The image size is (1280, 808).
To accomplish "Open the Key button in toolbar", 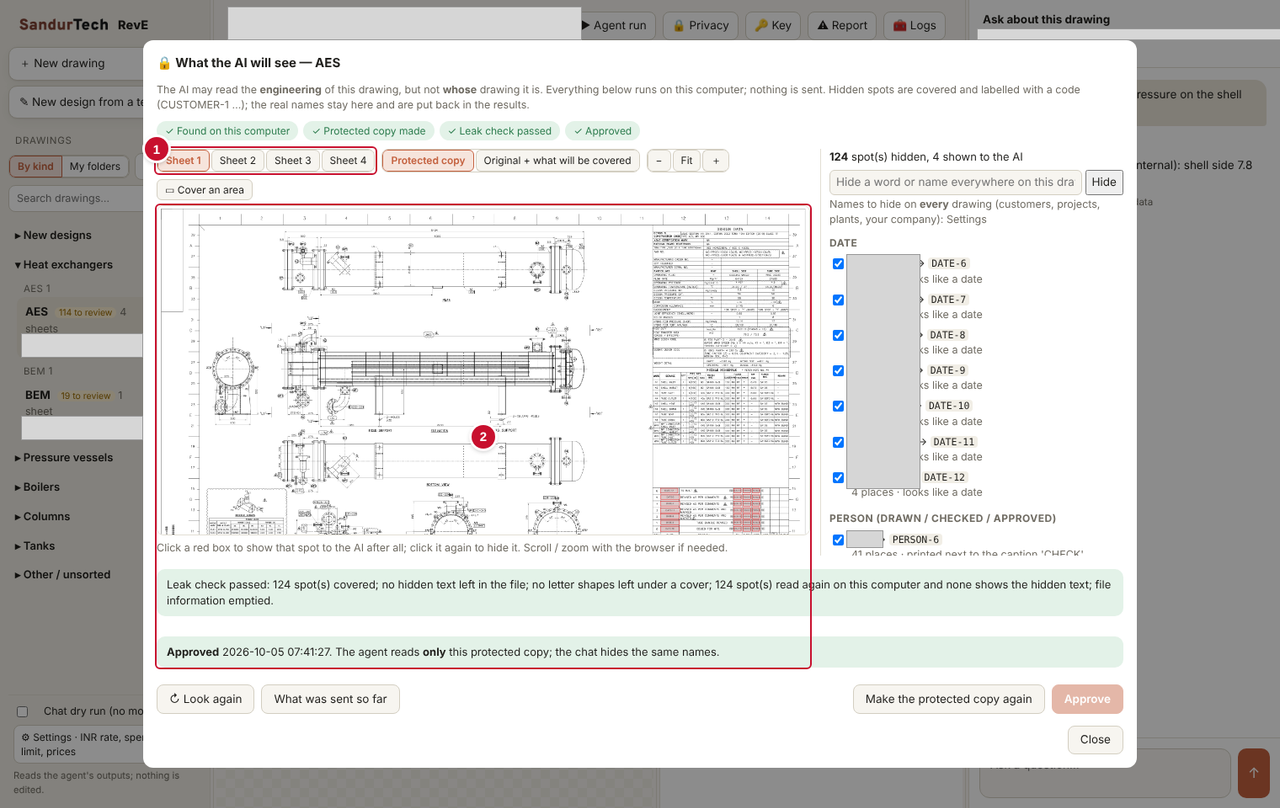I will tap(772, 25).
